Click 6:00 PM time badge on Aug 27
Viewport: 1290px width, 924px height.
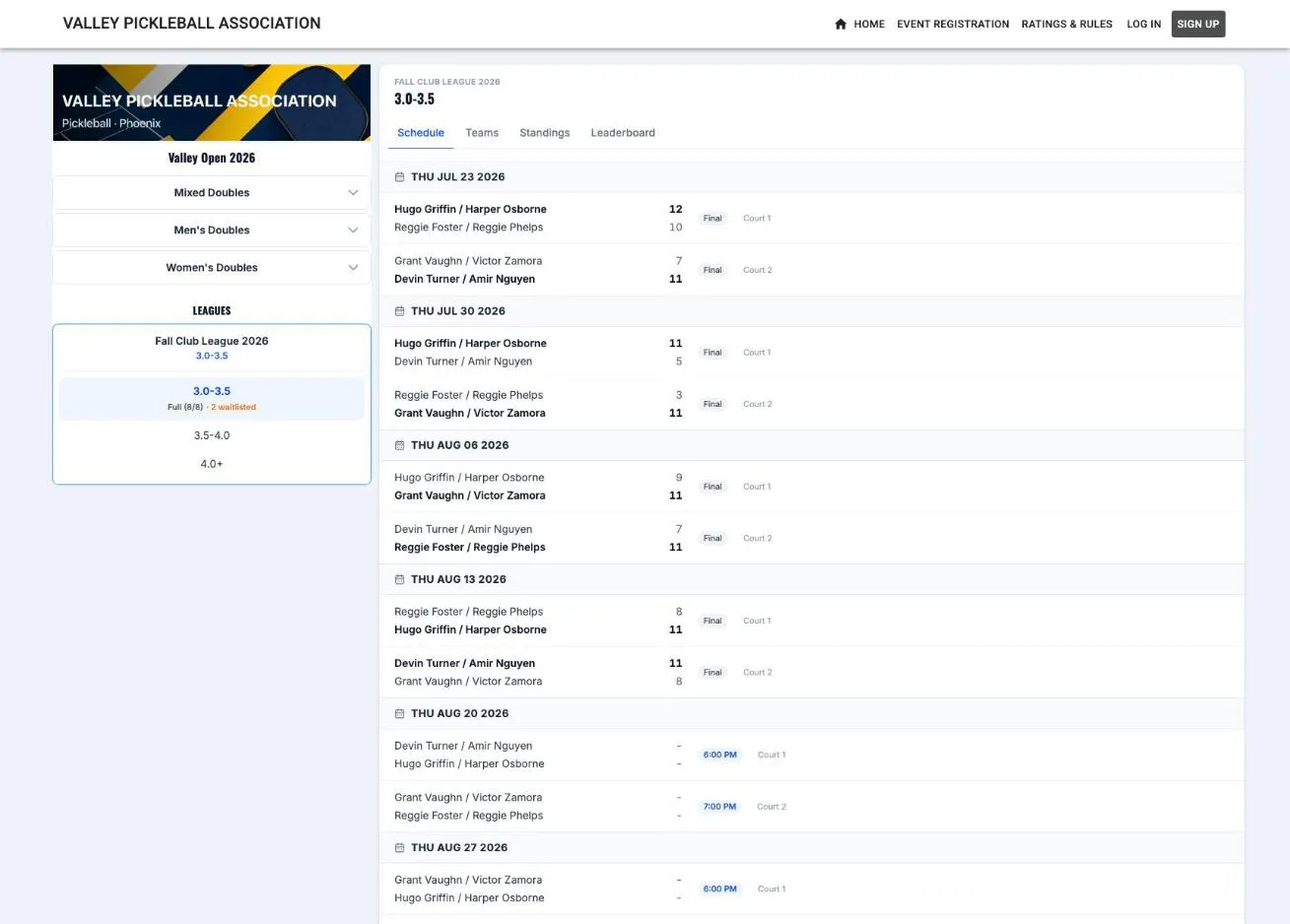tap(719, 890)
